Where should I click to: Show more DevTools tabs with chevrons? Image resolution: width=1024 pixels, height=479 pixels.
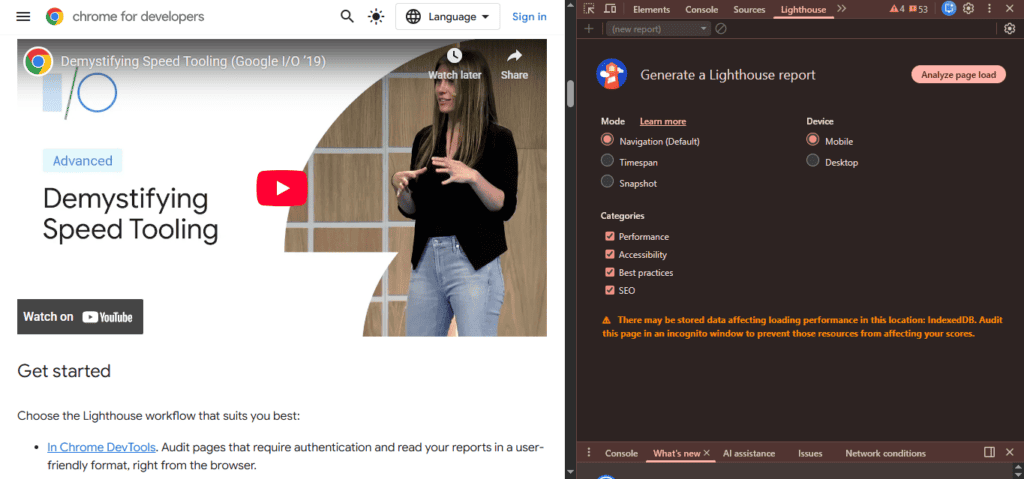842,9
